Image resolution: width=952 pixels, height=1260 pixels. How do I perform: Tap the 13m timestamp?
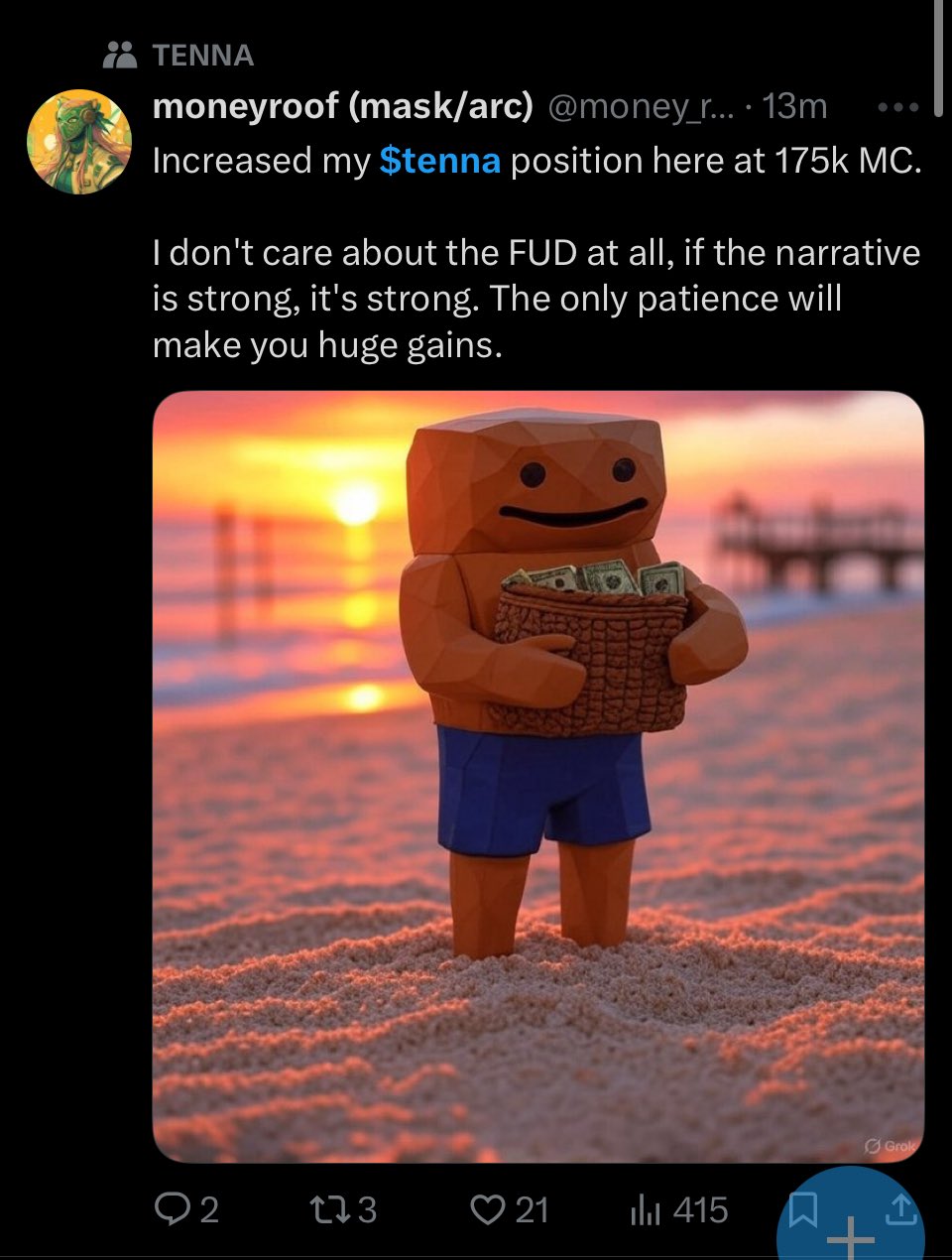[794, 106]
